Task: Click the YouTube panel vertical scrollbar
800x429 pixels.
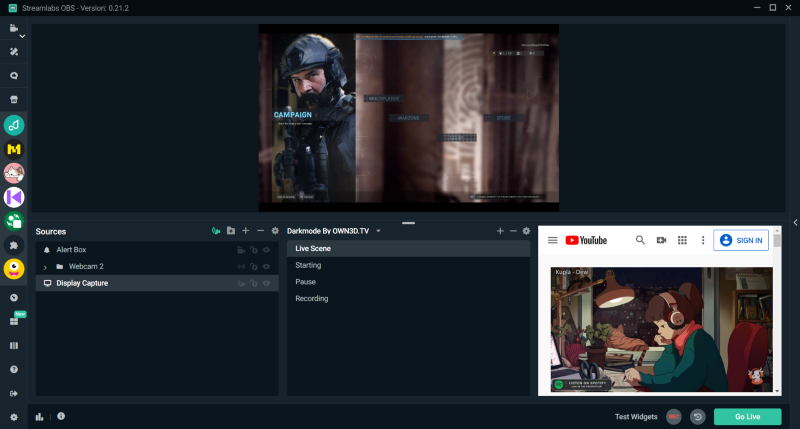Action: (x=777, y=311)
